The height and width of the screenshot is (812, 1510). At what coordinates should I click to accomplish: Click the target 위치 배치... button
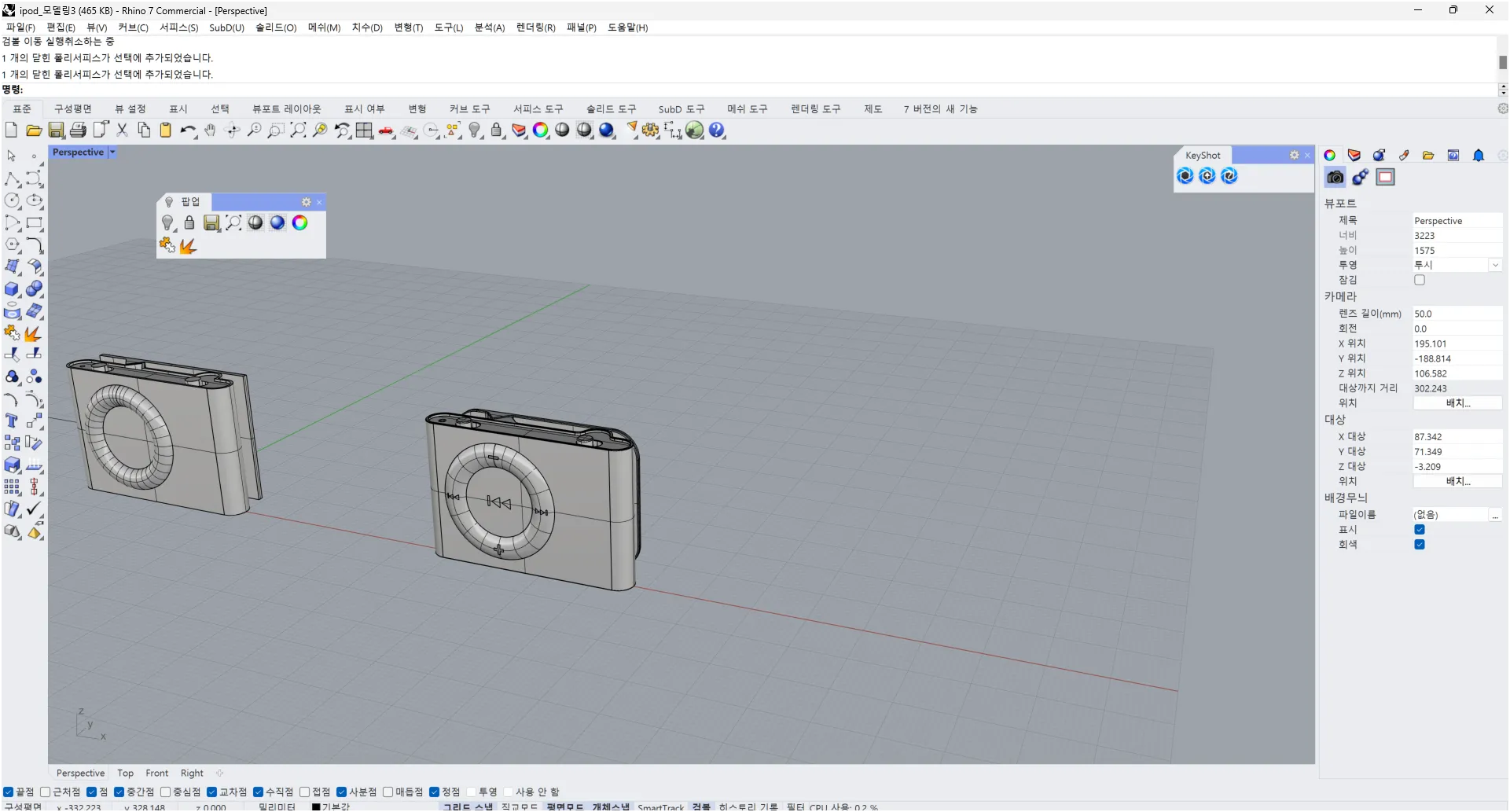click(1457, 482)
